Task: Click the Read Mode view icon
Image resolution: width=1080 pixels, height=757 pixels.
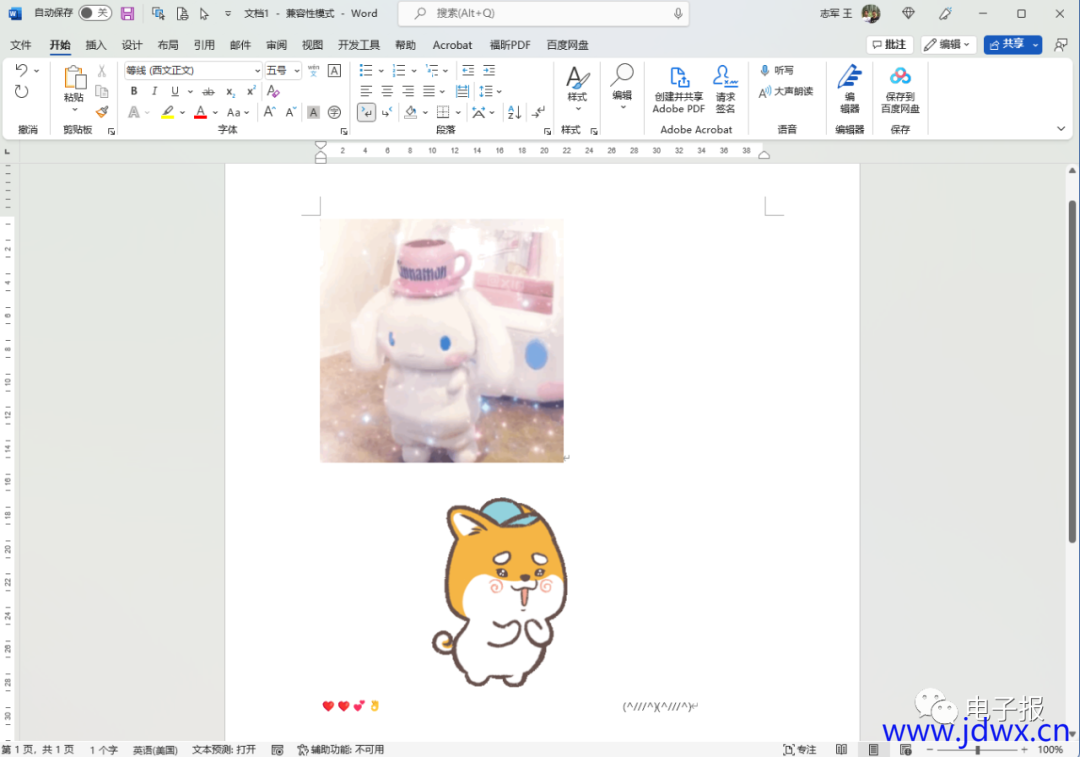Action: pyautogui.click(x=841, y=749)
